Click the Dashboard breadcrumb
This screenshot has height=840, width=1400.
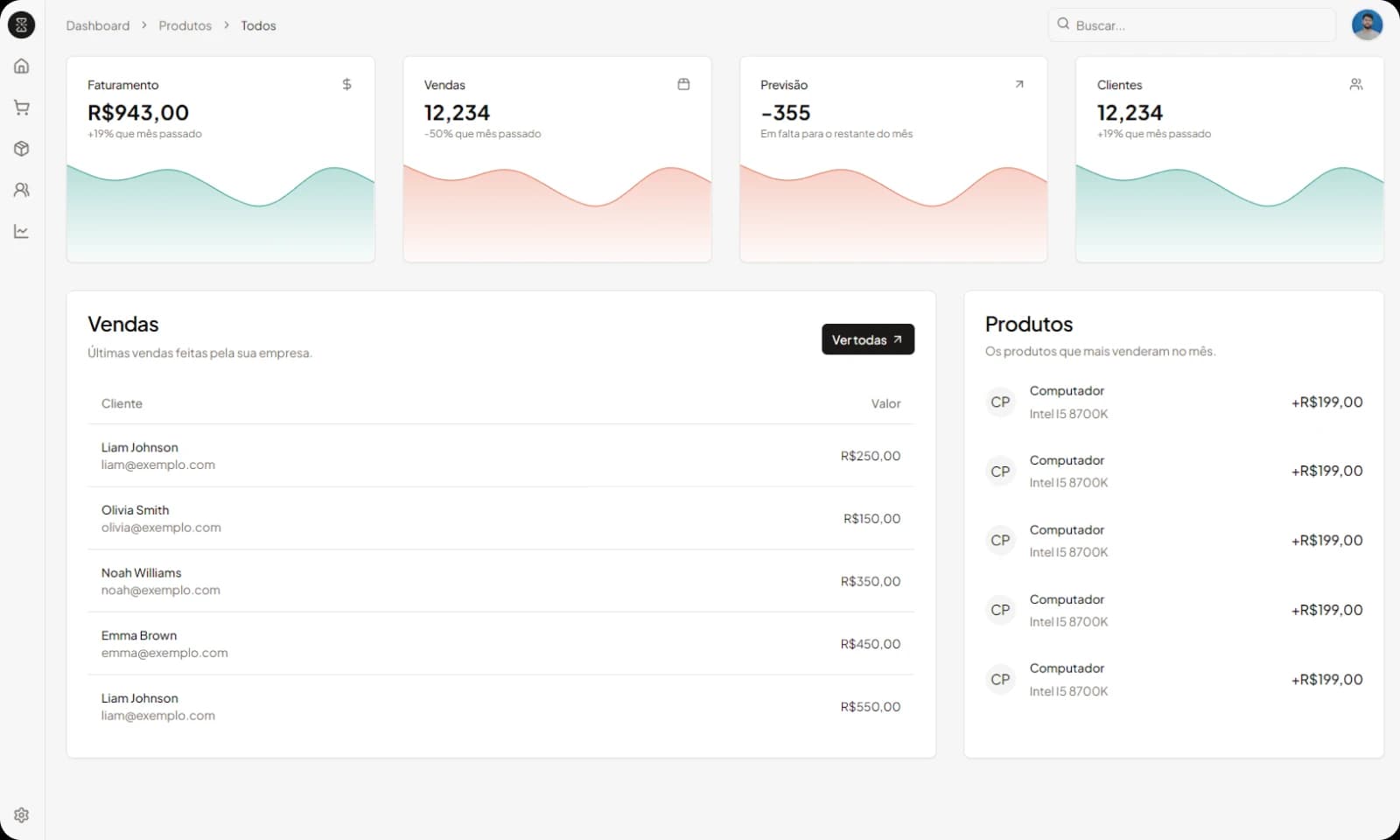coord(98,25)
